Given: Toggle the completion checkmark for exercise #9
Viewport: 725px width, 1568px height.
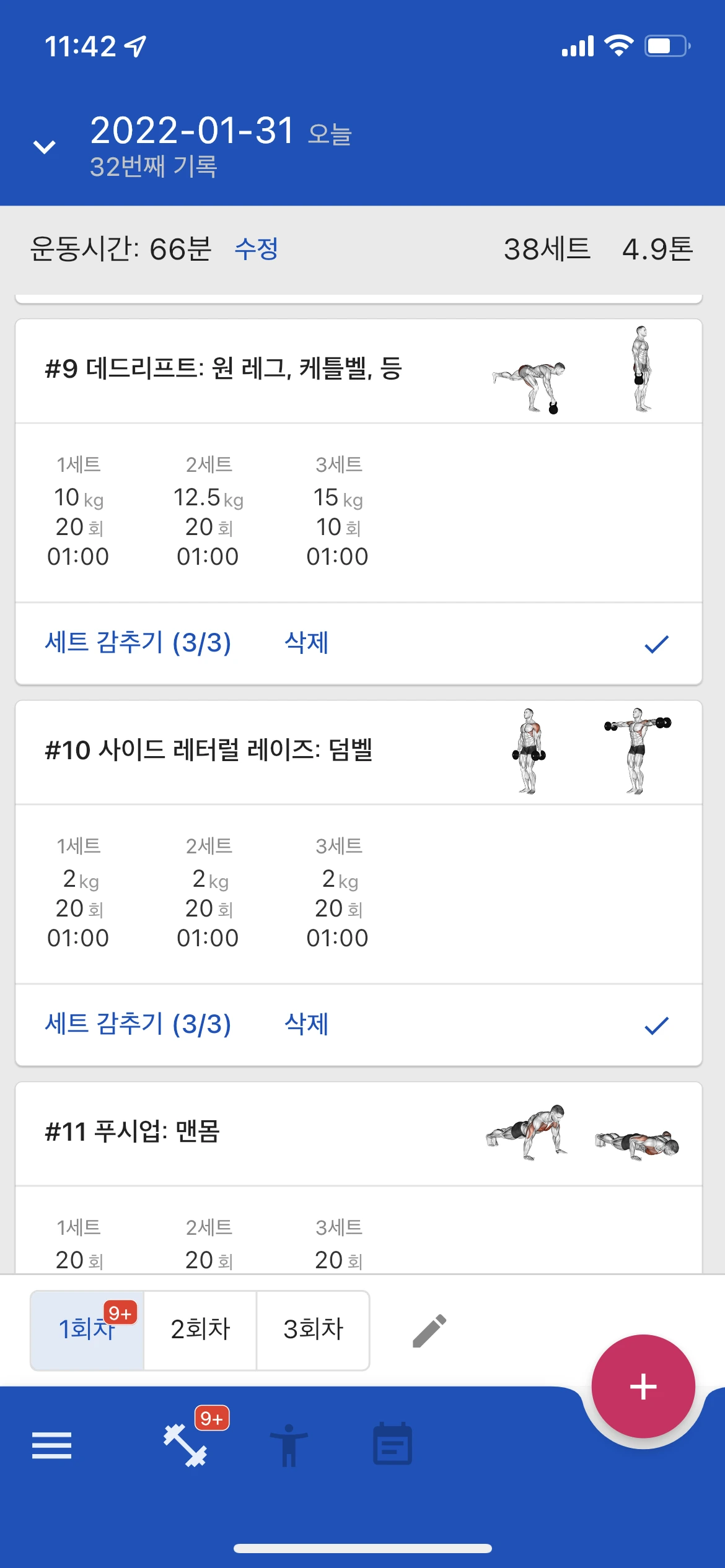Looking at the screenshot, I should click(x=656, y=644).
